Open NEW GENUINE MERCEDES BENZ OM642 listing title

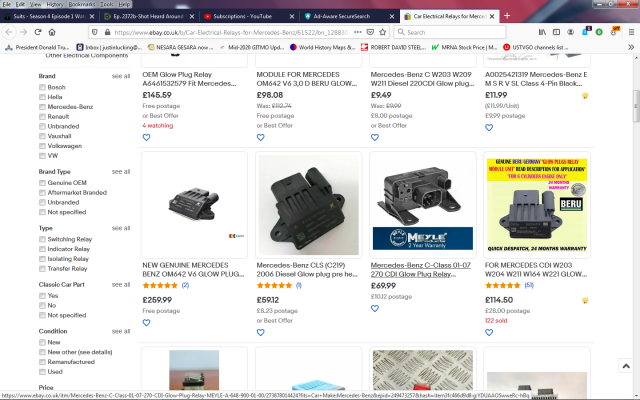193,269
